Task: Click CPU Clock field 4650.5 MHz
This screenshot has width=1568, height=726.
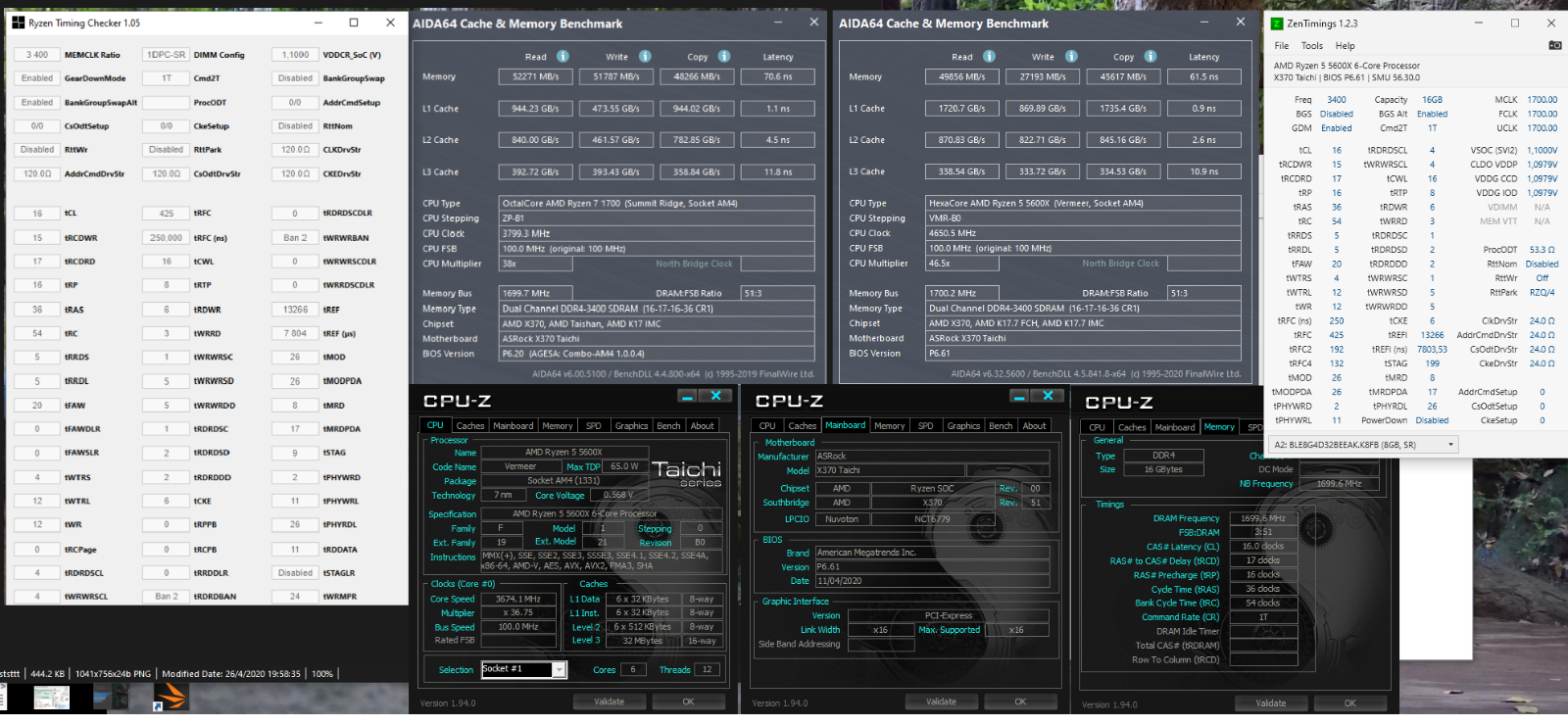Action: tap(1084, 233)
